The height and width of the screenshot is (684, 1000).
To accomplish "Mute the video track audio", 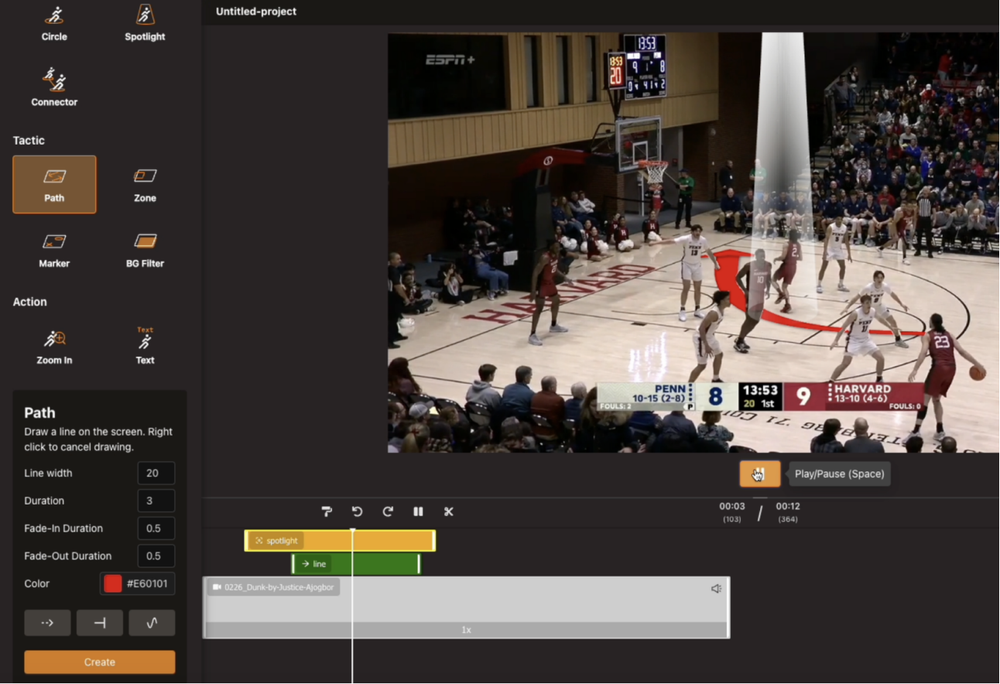I will point(716,588).
